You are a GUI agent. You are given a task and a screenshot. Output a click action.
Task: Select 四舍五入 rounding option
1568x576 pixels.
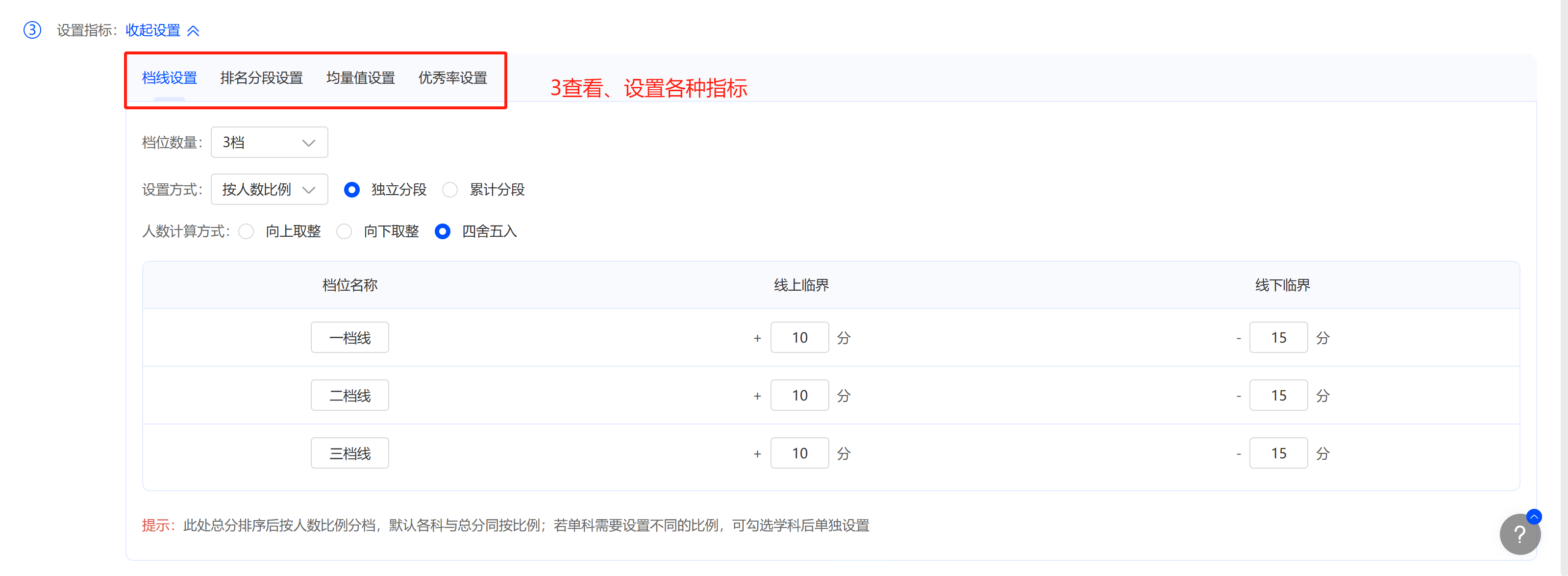point(443,231)
